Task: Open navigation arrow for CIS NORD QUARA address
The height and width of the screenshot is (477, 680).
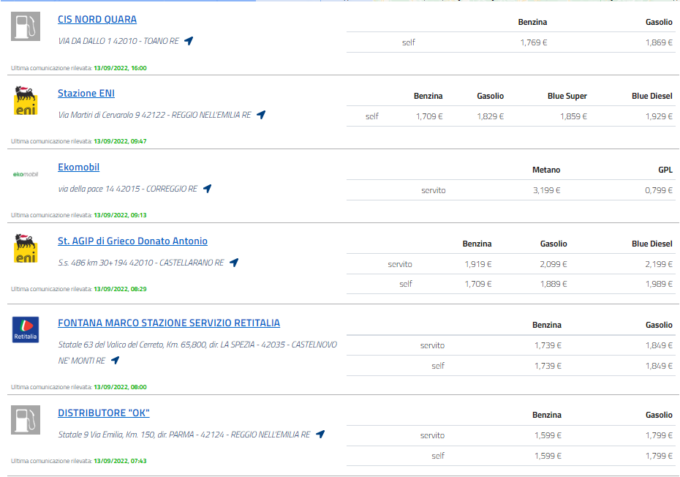Action: point(189,41)
